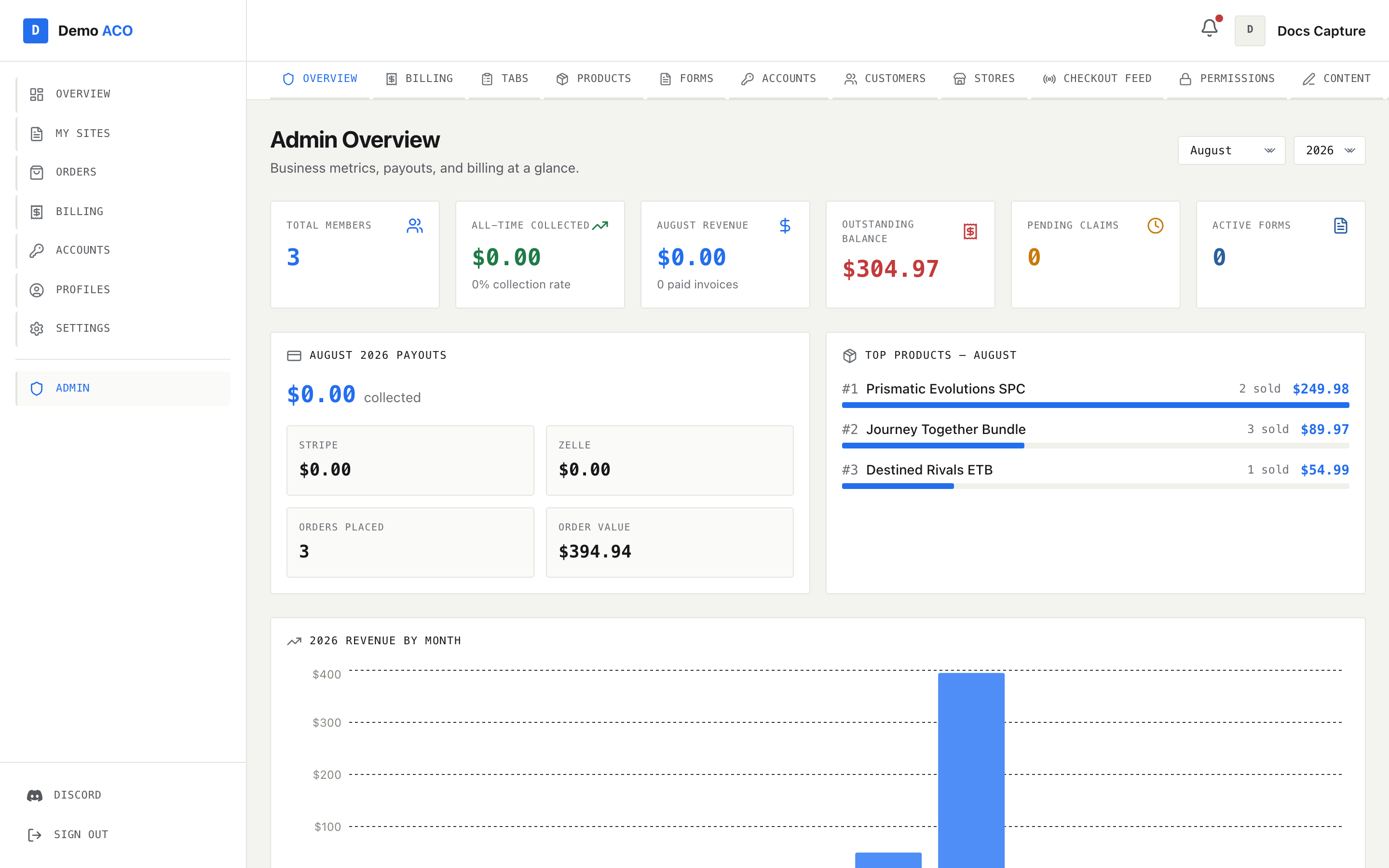Go to the Checkout Feed tab
Viewport: 1389px width, 868px height.
[x=1097, y=79]
